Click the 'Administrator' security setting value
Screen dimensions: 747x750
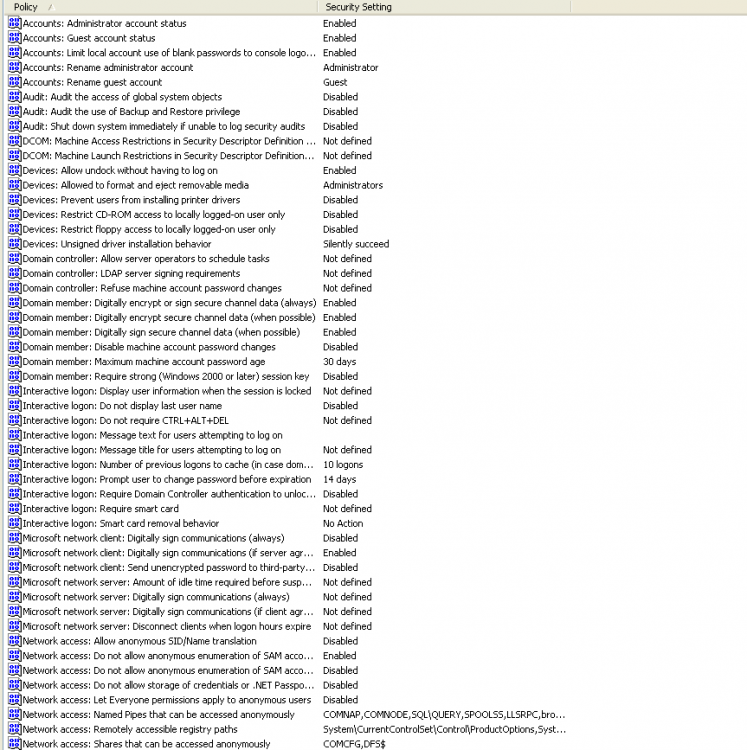[351, 67]
